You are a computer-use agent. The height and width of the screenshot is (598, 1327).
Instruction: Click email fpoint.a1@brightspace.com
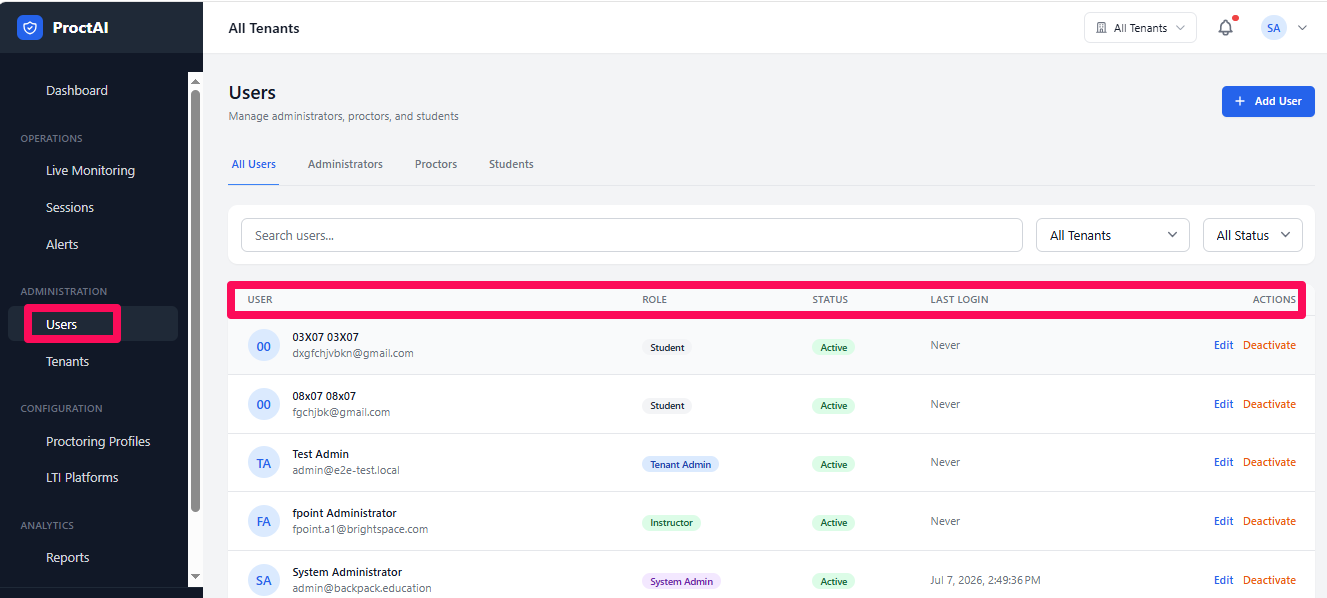click(x=360, y=529)
